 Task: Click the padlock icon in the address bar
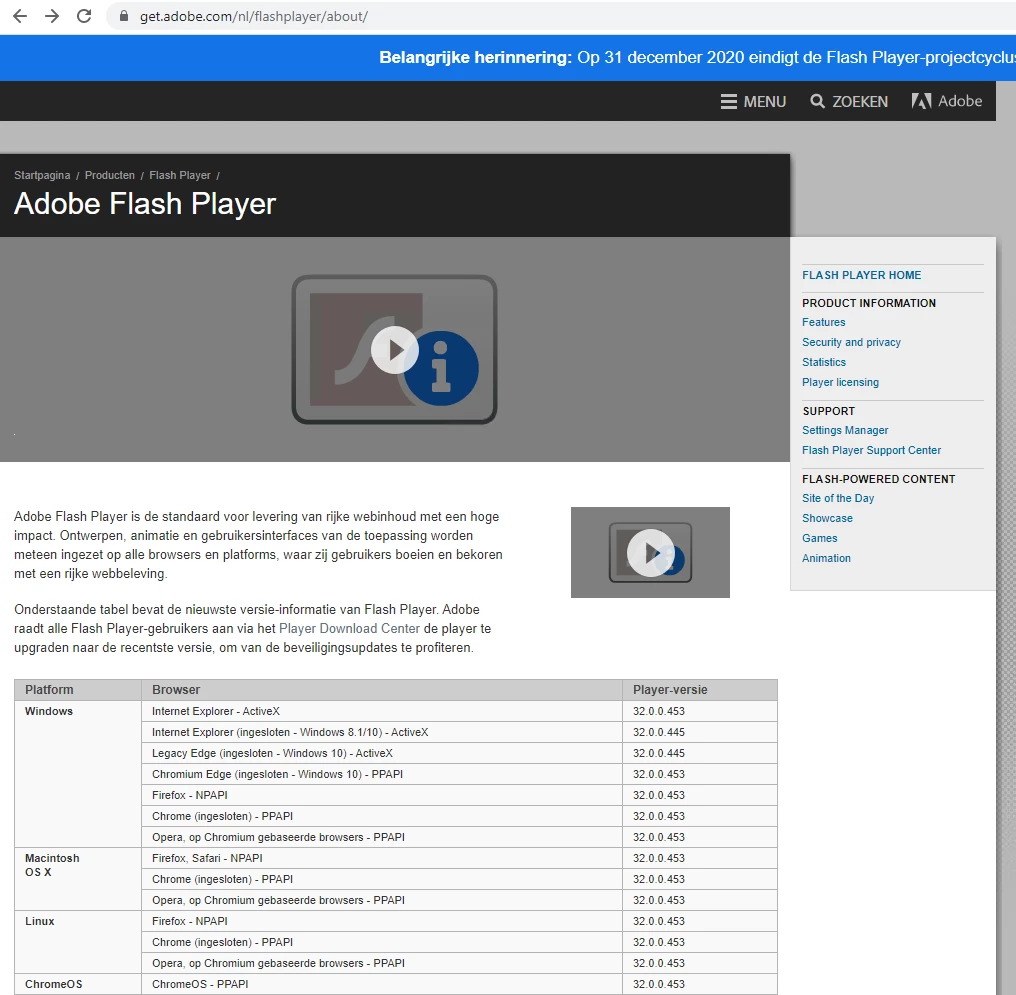(124, 16)
